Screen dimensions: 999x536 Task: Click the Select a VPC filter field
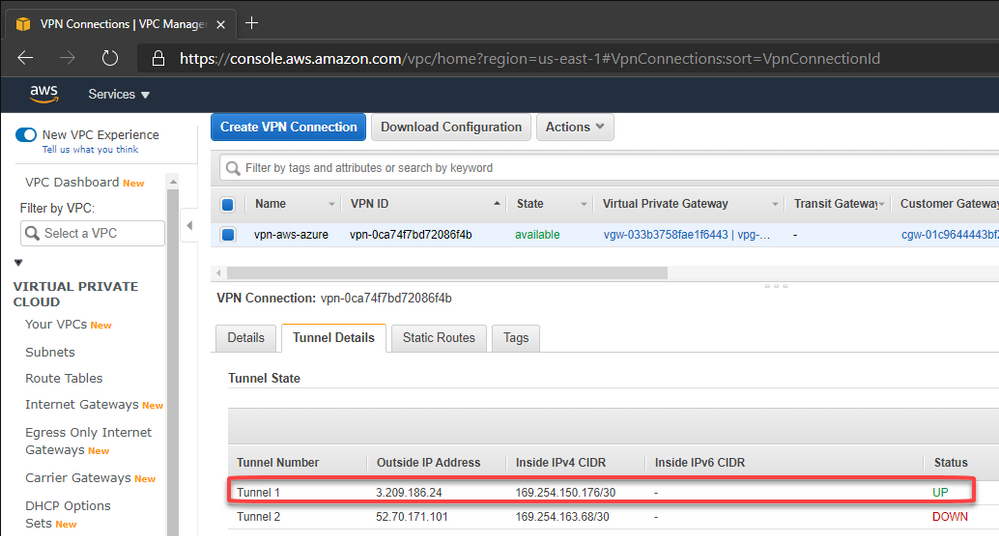(92, 233)
